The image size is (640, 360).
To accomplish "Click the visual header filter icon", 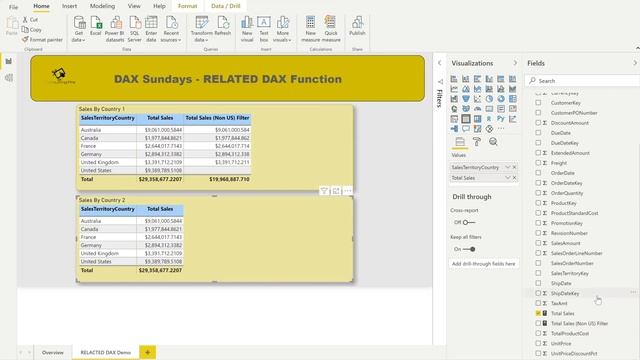I will [324, 191].
